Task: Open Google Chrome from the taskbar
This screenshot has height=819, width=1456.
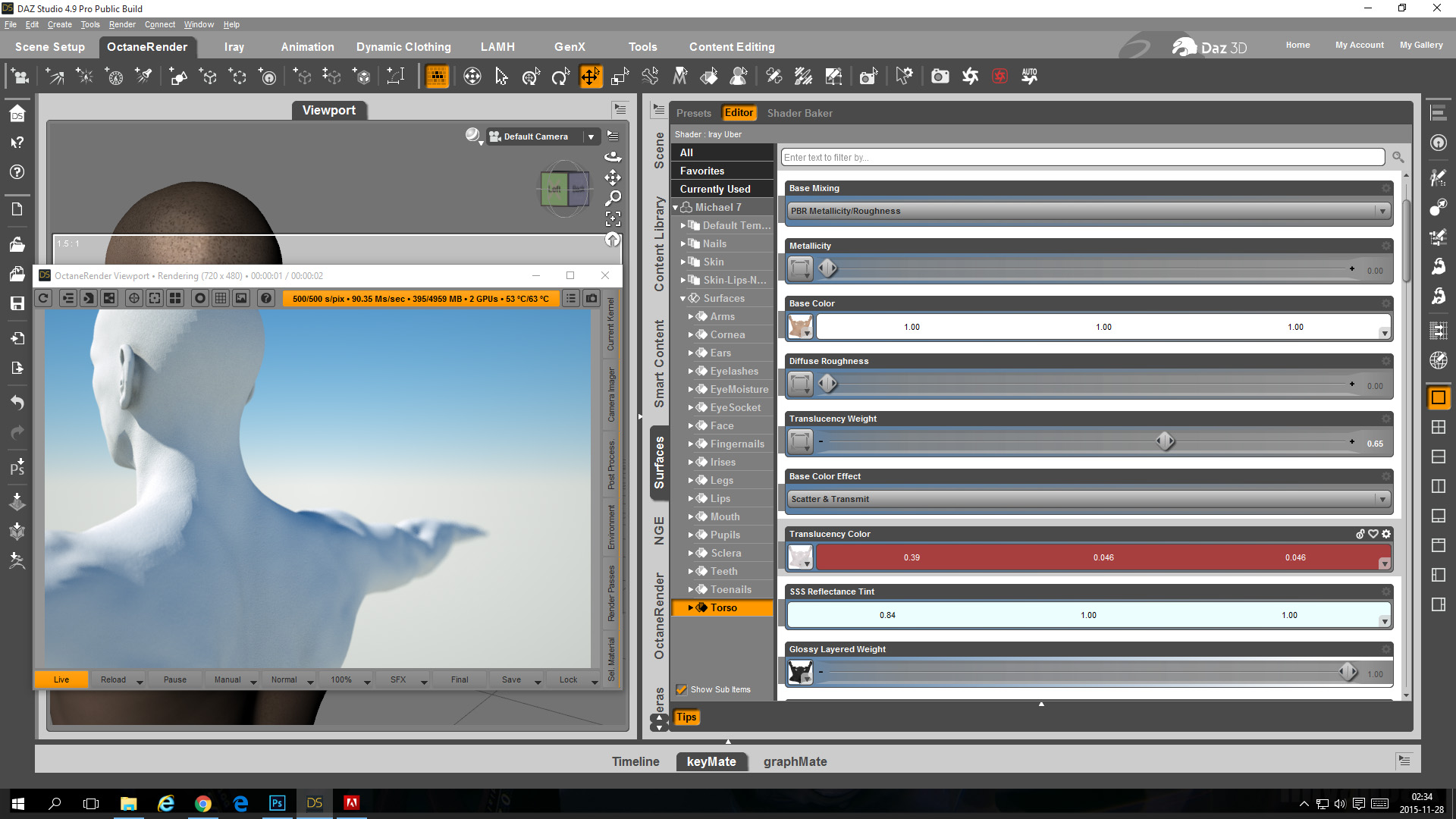Action: click(202, 803)
